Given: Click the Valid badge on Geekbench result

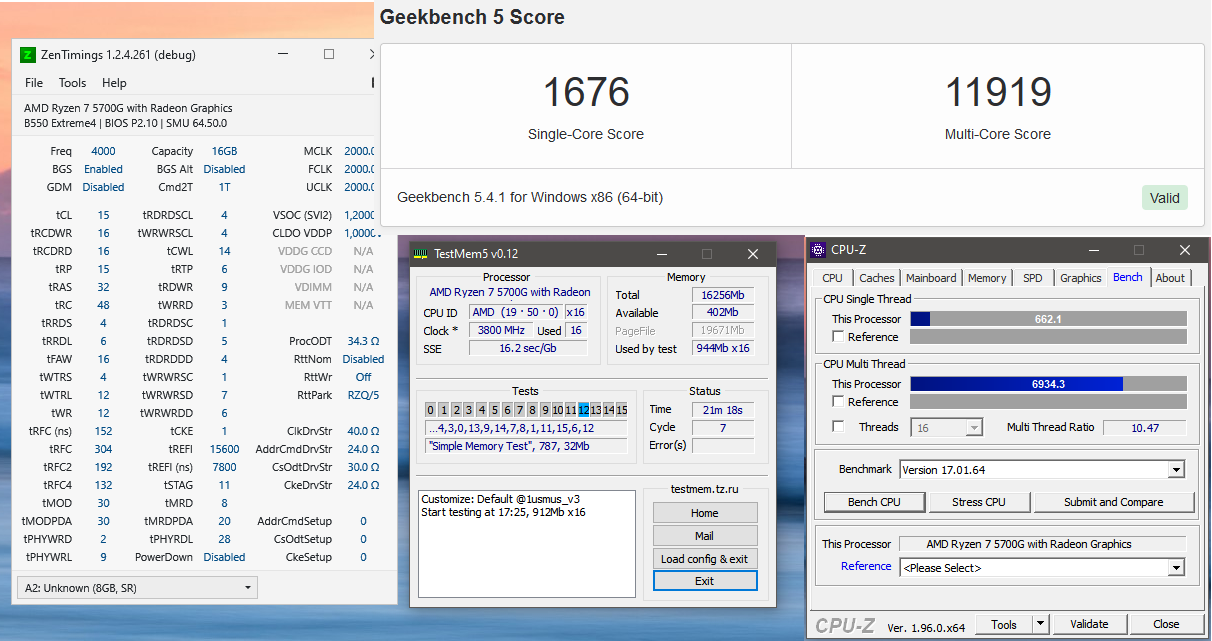Looking at the screenshot, I should (1164, 198).
